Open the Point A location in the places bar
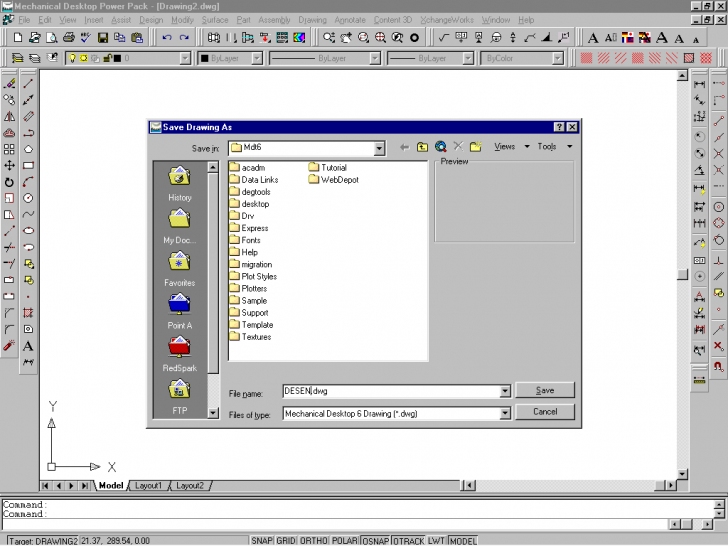The height and width of the screenshot is (546, 728). tap(180, 312)
